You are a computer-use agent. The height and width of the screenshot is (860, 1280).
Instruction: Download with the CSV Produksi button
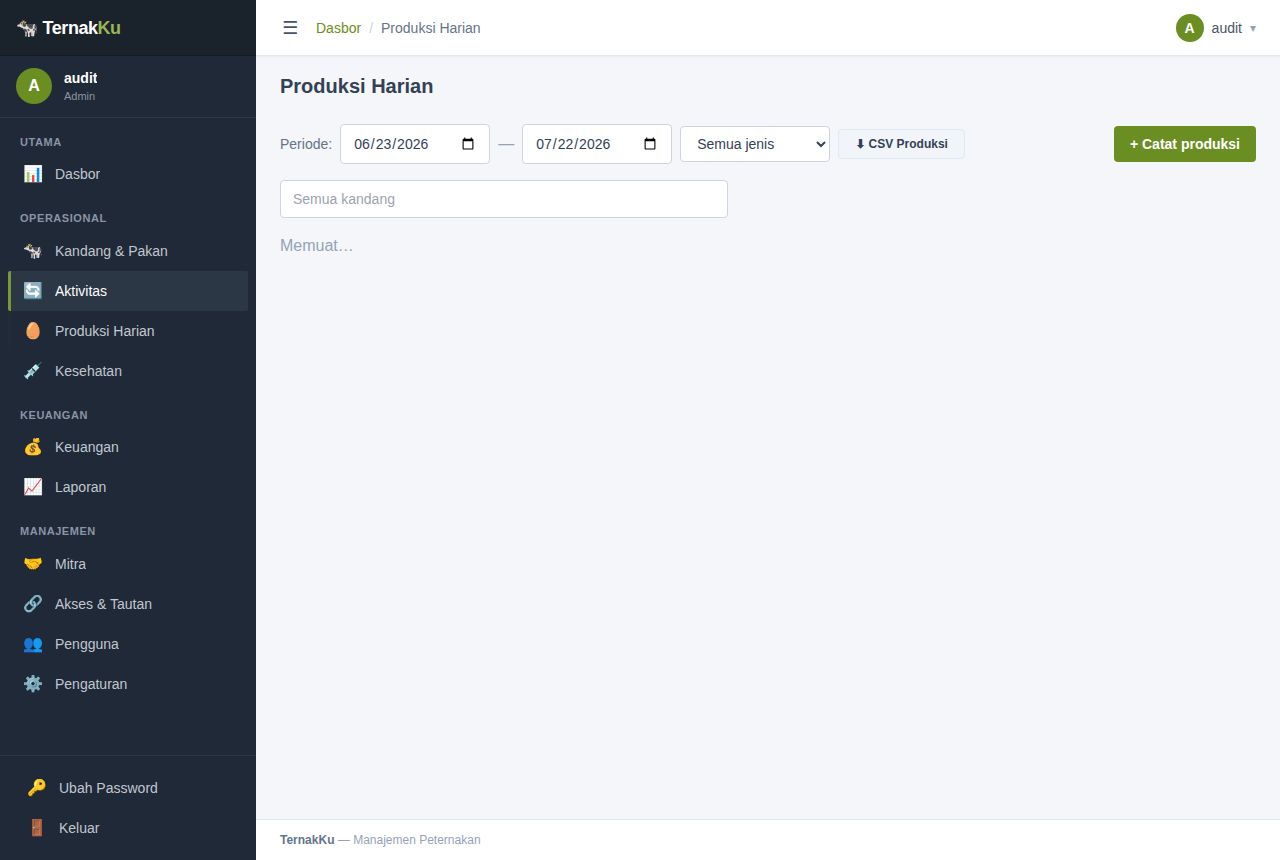[901, 144]
